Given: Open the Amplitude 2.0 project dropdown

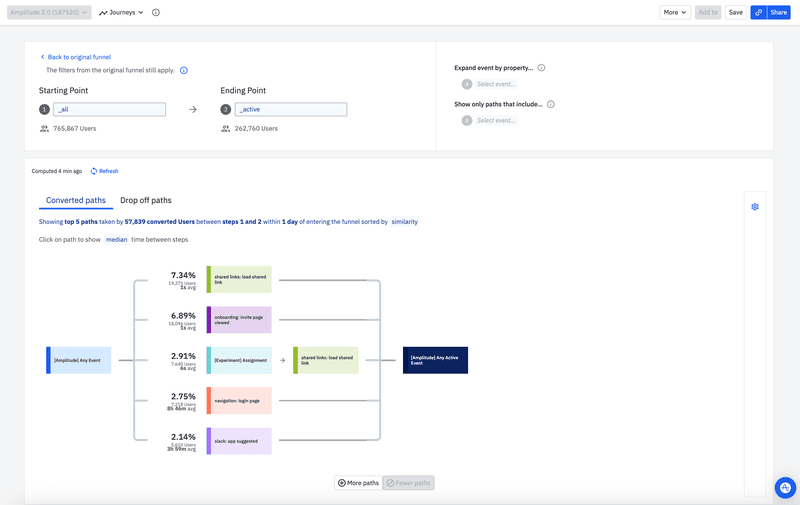Looking at the screenshot, I should click(x=50, y=13).
